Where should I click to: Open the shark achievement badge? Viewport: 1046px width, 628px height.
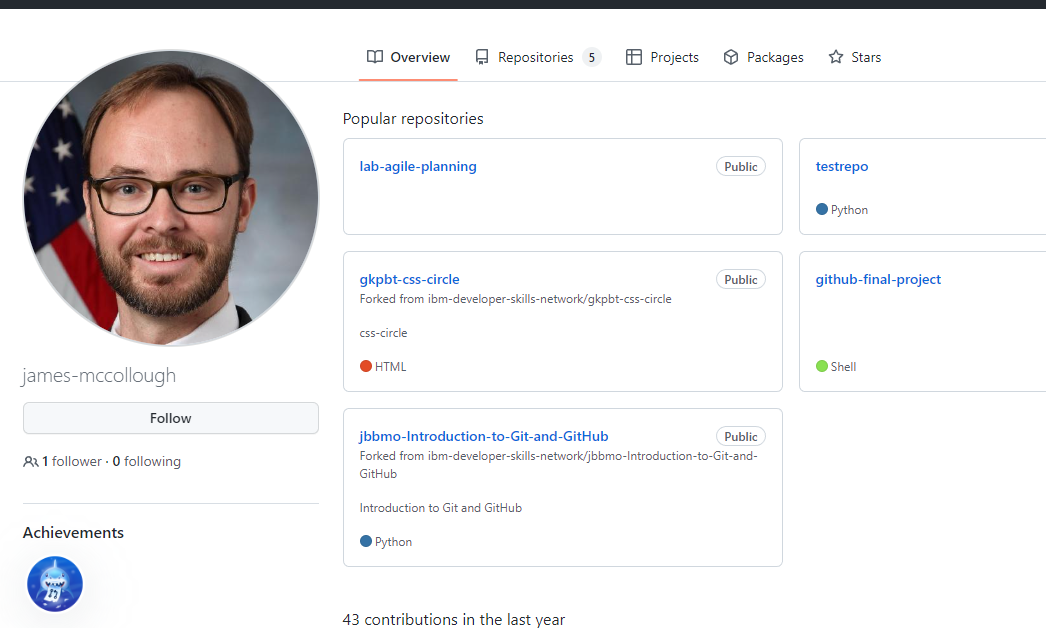[55, 584]
